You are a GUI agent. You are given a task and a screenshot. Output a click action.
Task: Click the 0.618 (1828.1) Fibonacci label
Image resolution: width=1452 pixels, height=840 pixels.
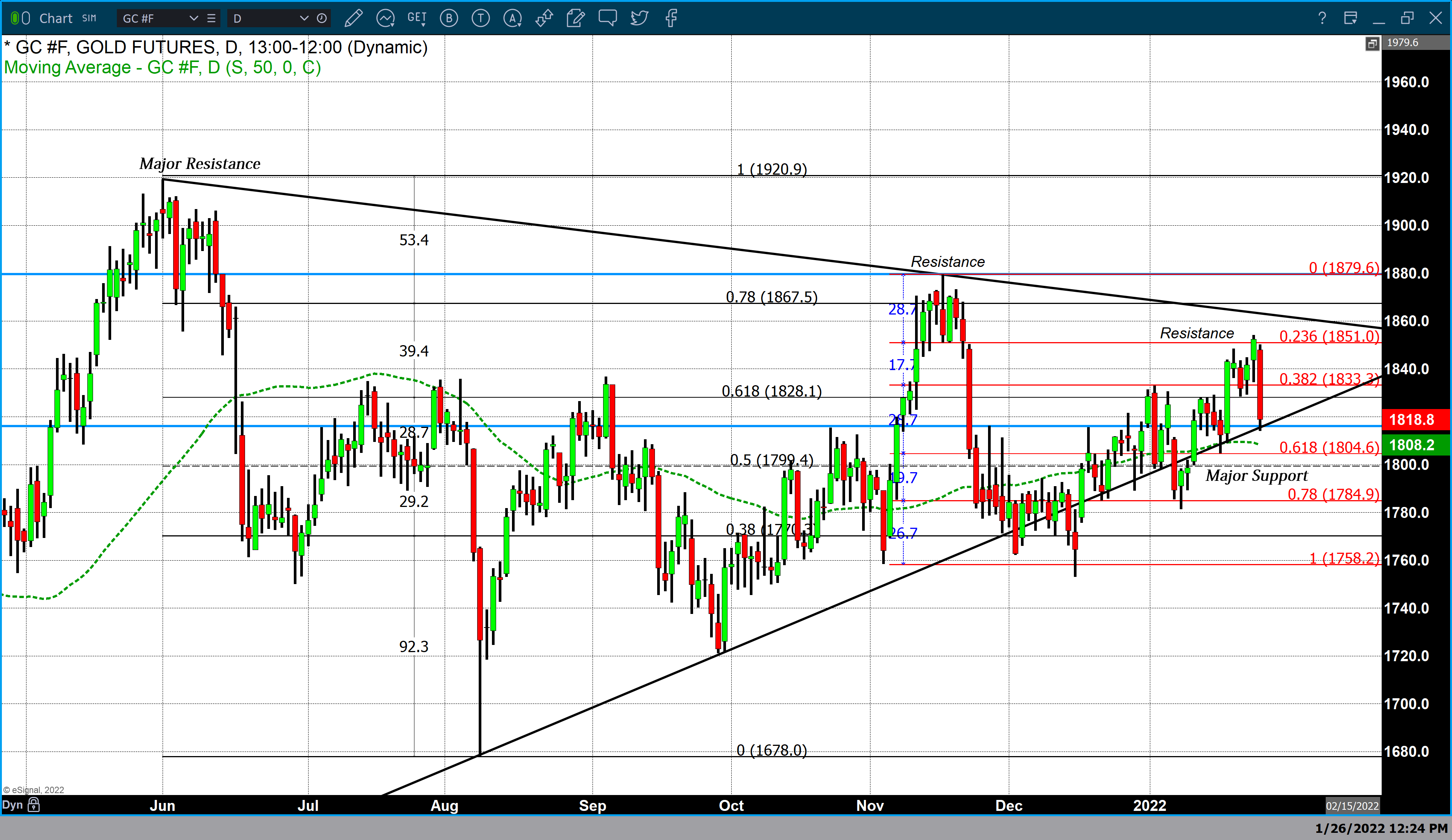click(771, 391)
